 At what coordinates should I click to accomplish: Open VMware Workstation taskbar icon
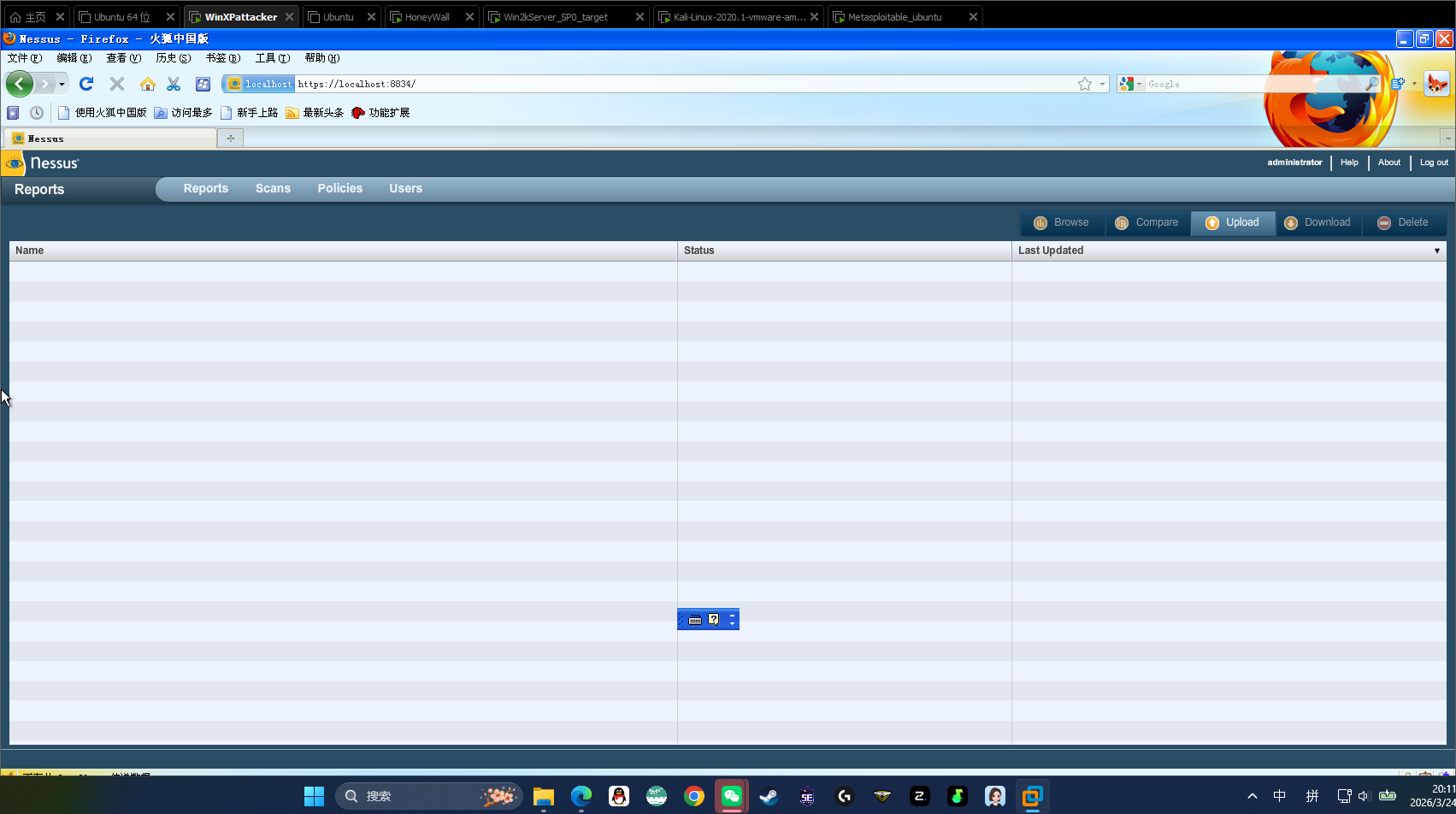coord(1033,796)
